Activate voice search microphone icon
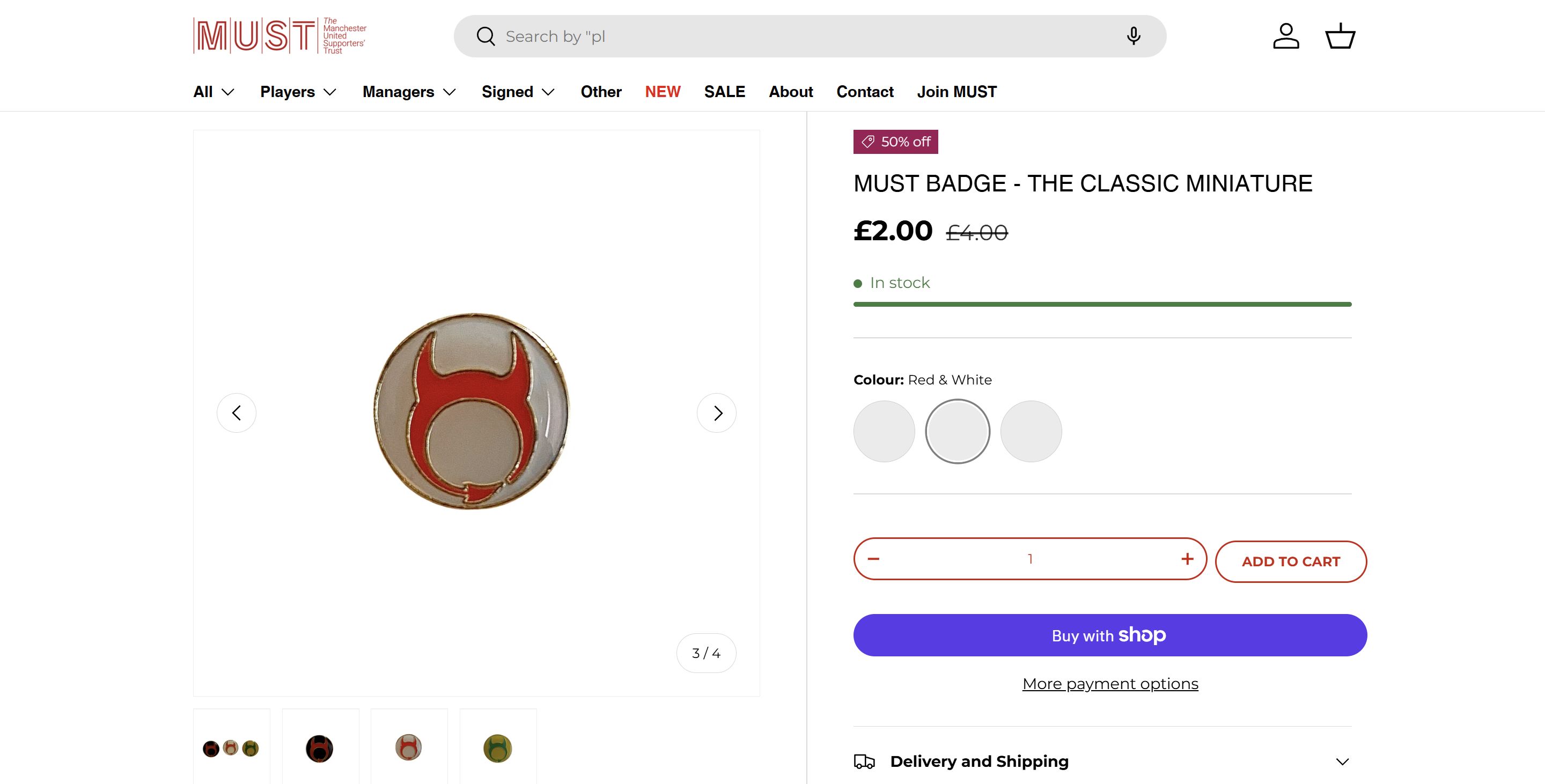The height and width of the screenshot is (784, 1545). (1133, 36)
